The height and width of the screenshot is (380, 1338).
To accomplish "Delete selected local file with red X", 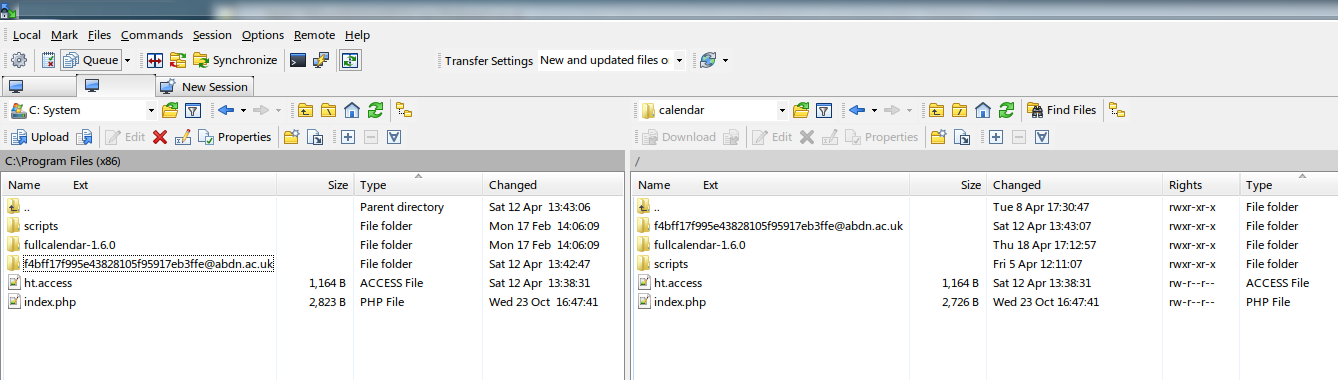I will click(160, 137).
